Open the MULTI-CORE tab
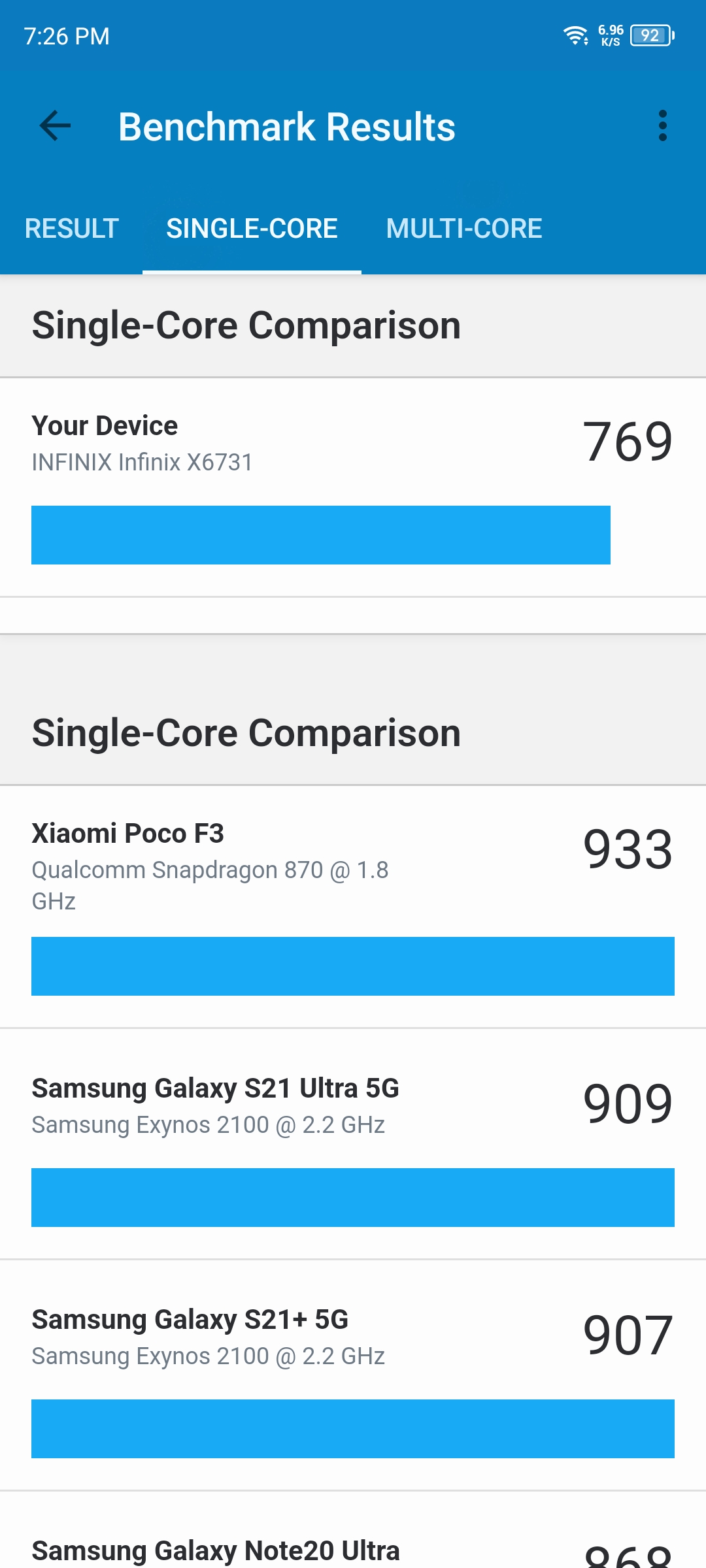 (x=464, y=229)
